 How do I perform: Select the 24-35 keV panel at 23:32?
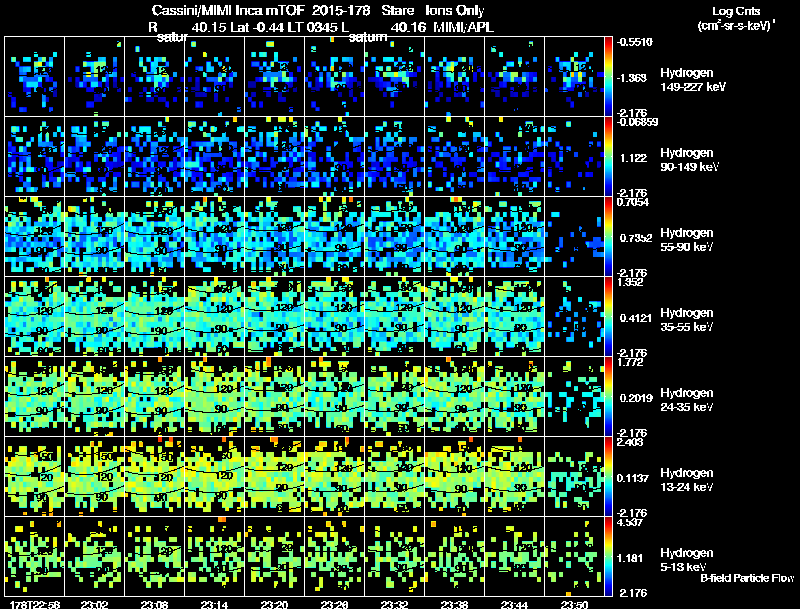pos(394,397)
